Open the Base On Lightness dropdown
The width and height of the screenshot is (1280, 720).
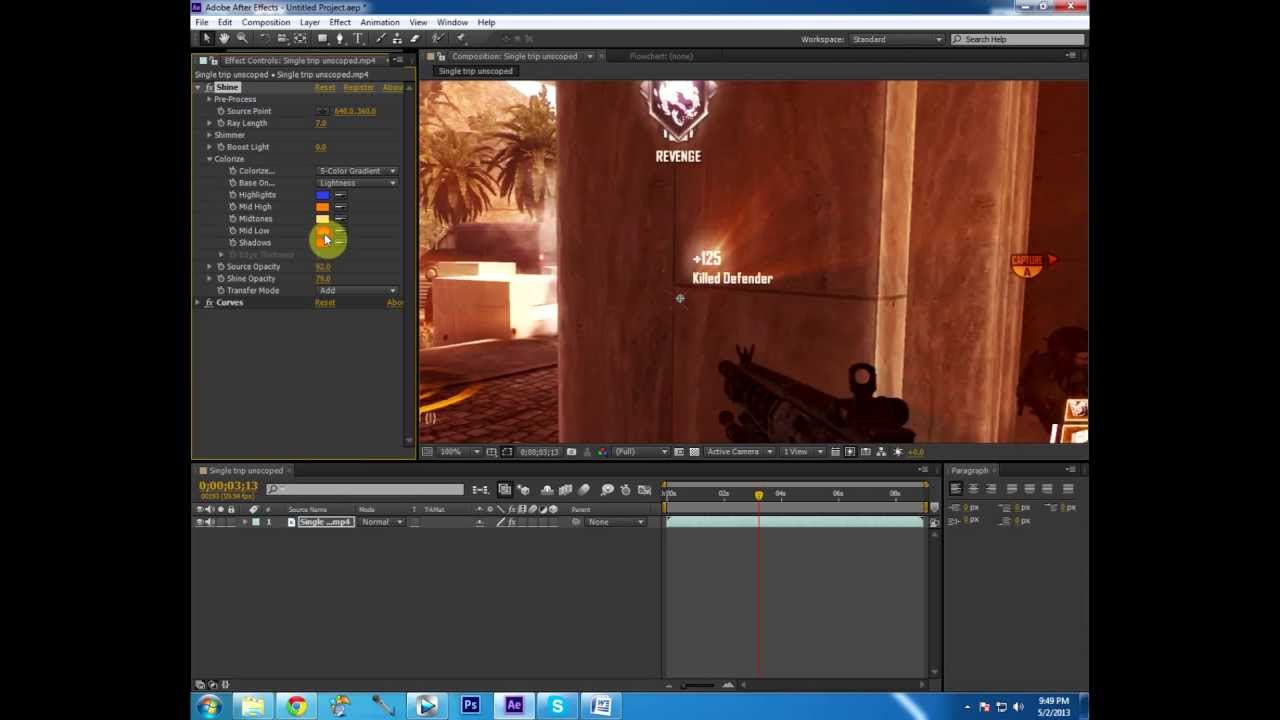356,183
